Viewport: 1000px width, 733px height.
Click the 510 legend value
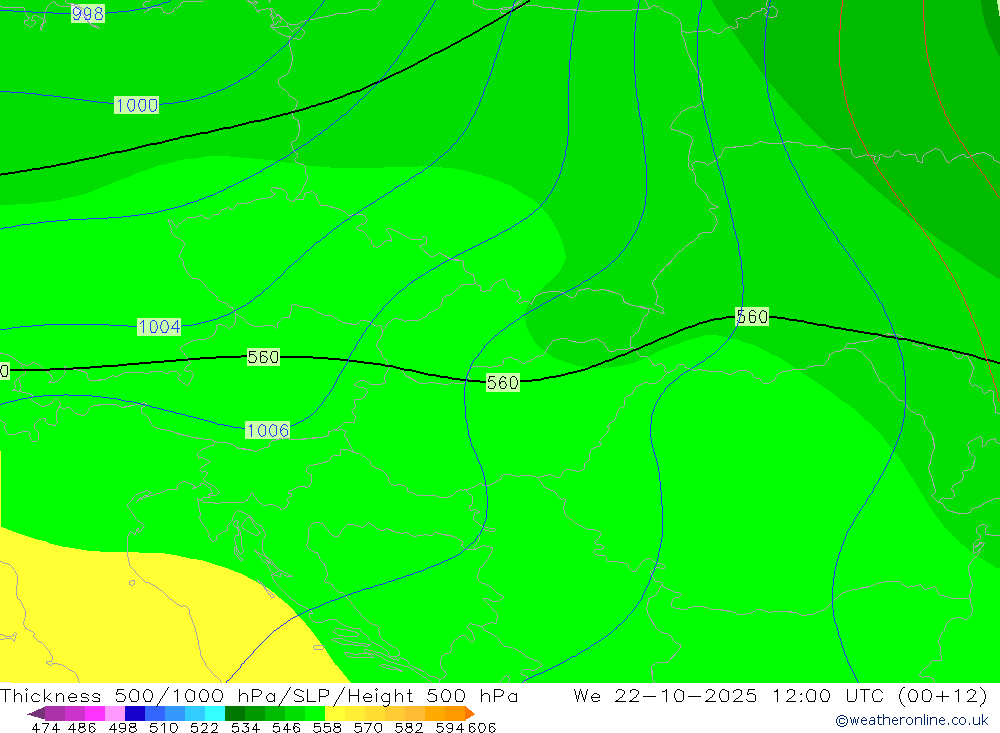[x=163, y=728]
